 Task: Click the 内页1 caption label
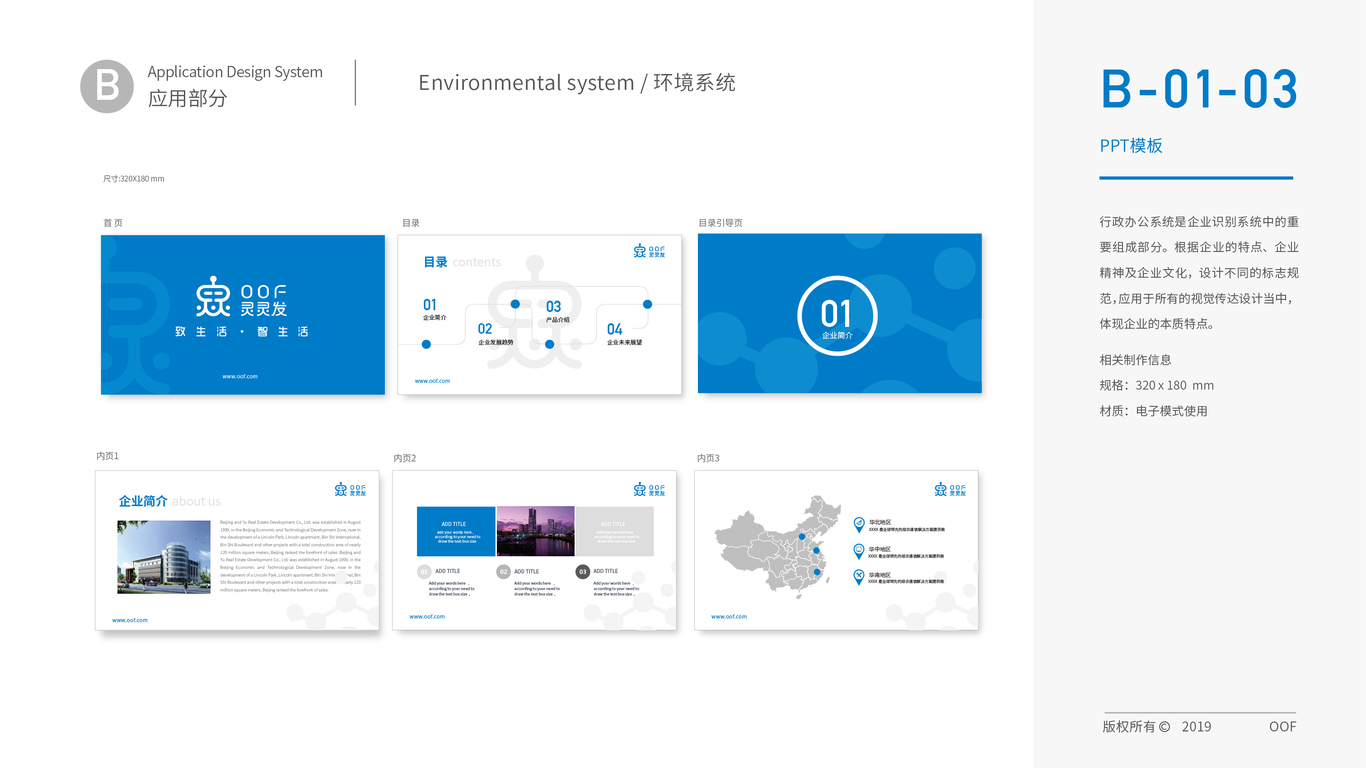(107, 456)
